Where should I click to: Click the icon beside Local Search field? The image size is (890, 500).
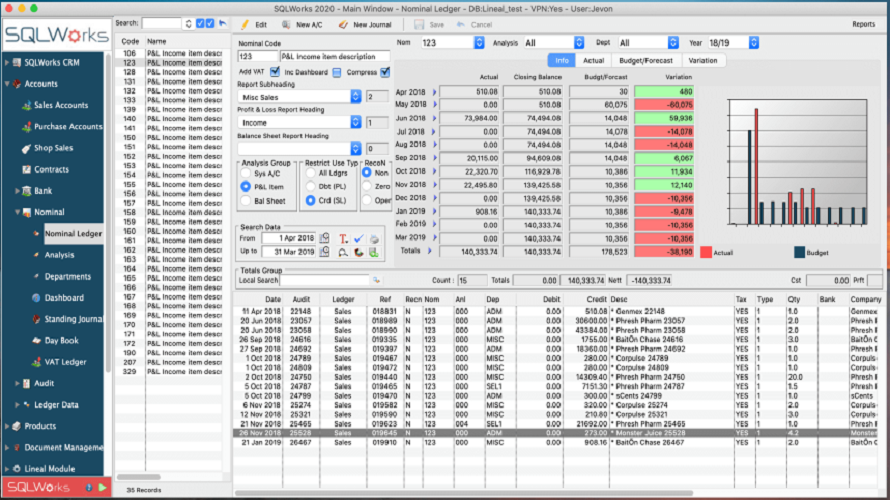[376, 280]
